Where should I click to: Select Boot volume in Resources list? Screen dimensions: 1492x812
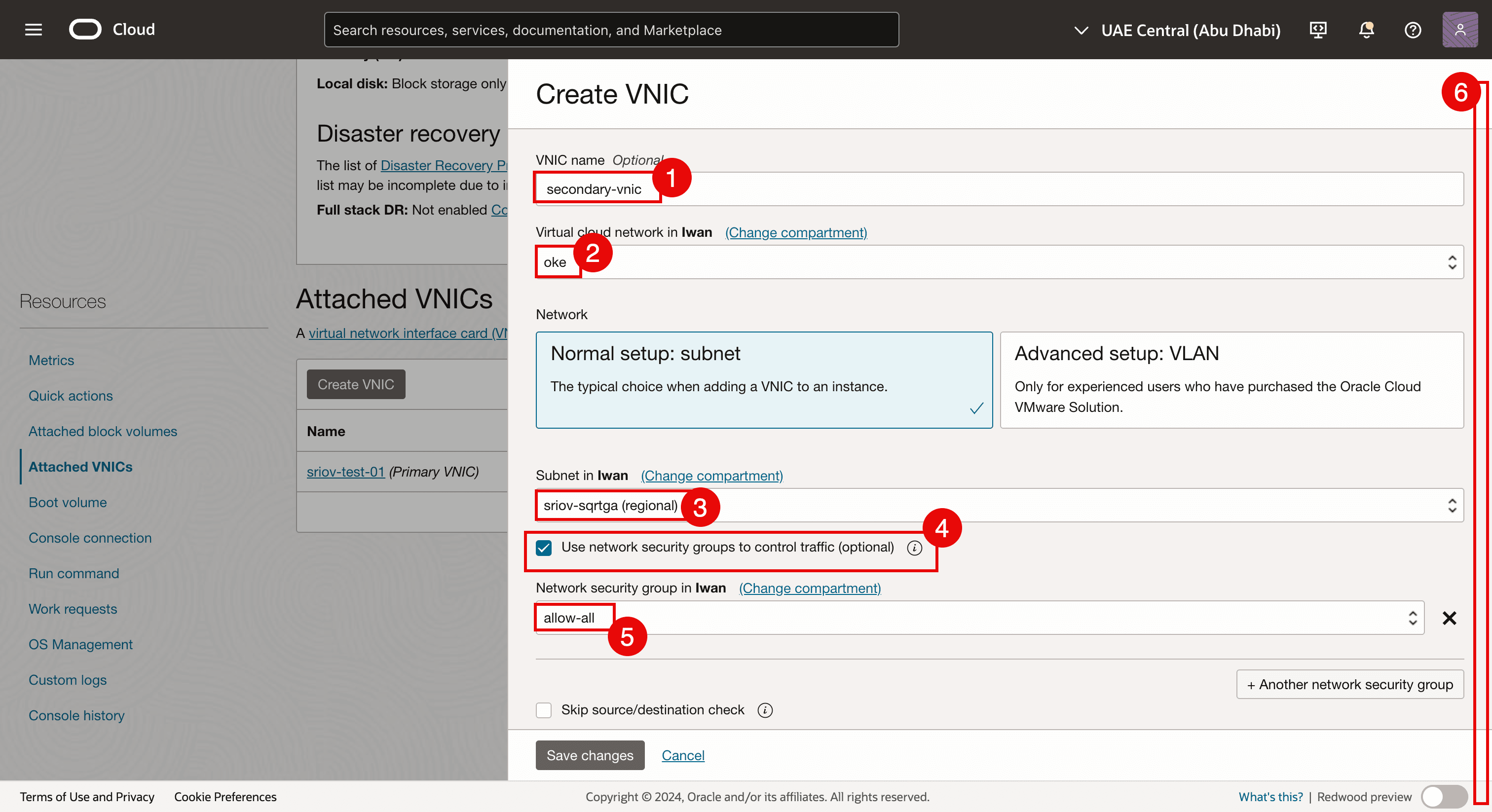pos(68,502)
